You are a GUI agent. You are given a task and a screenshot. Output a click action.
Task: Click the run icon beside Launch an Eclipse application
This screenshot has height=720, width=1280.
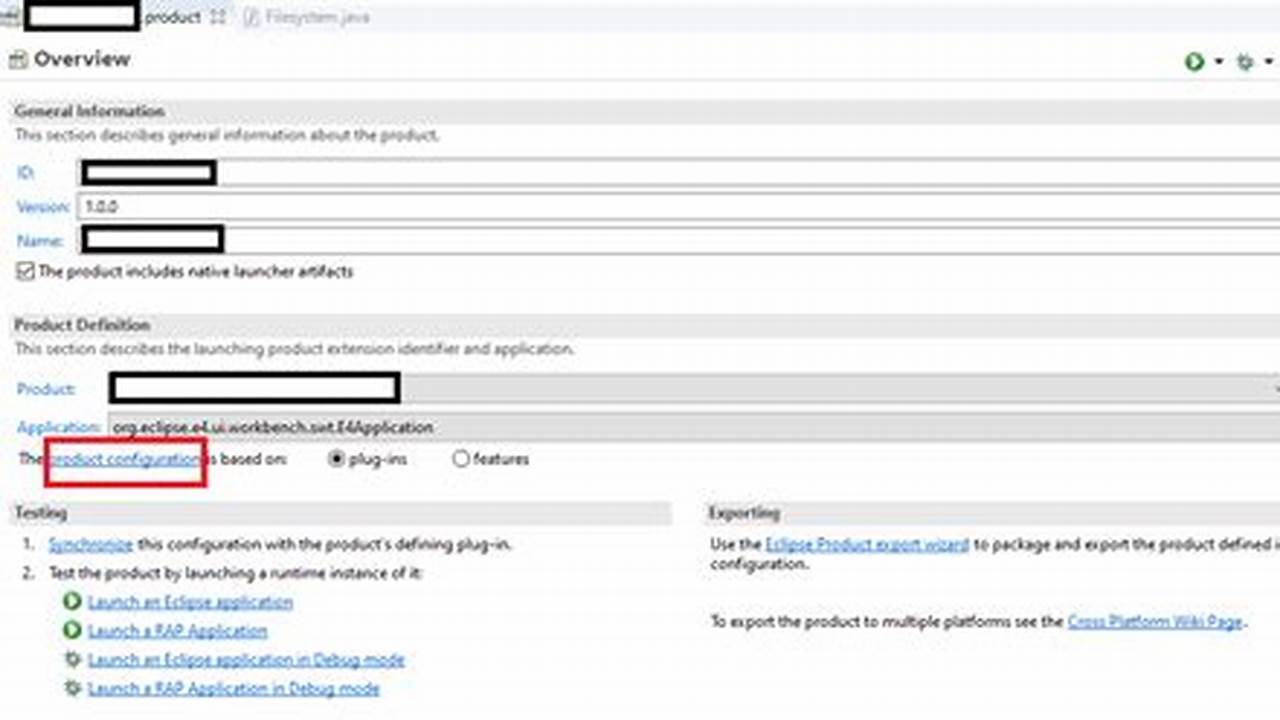pos(74,602)
